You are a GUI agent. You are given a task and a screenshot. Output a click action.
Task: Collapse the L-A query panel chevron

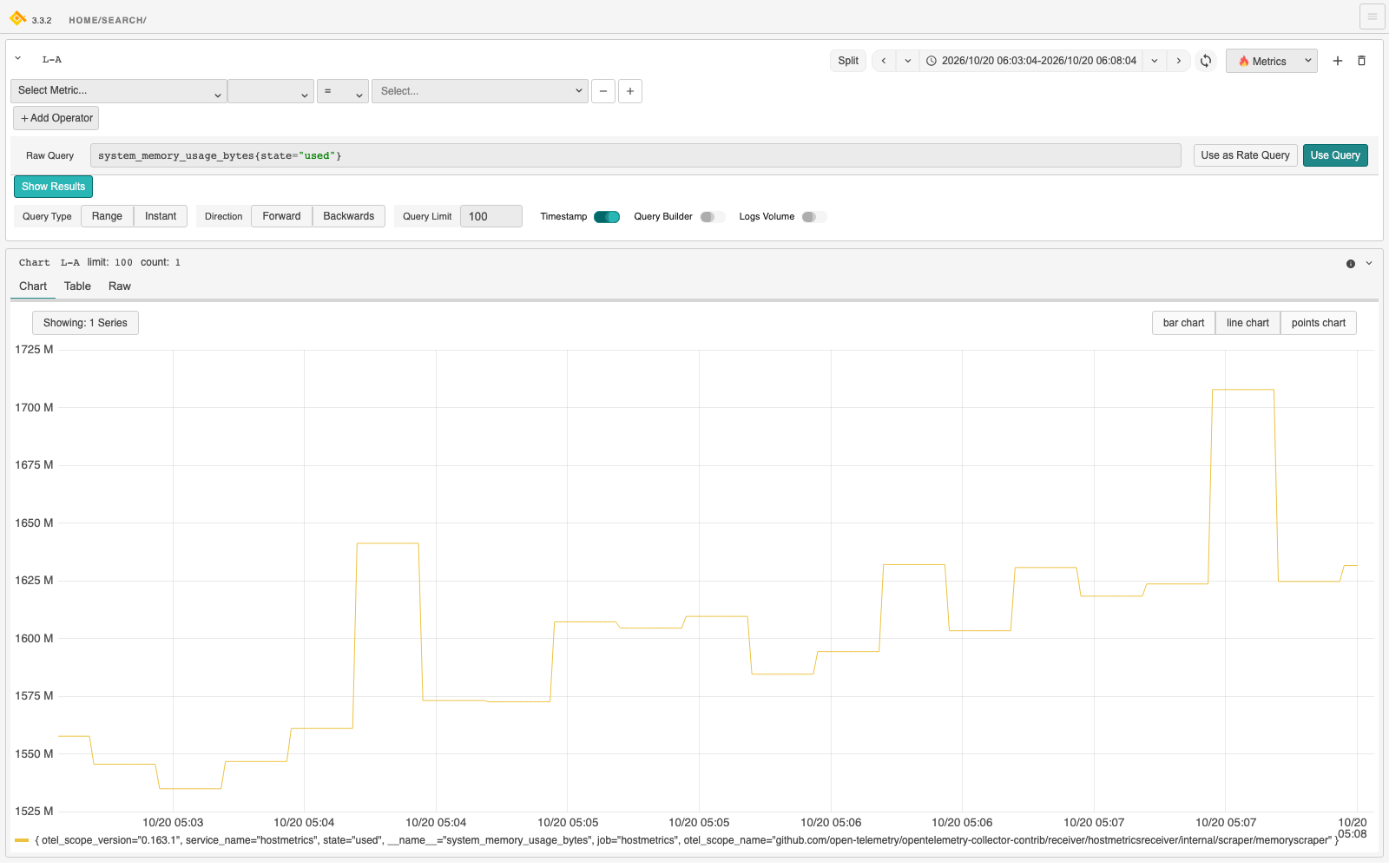17,59
